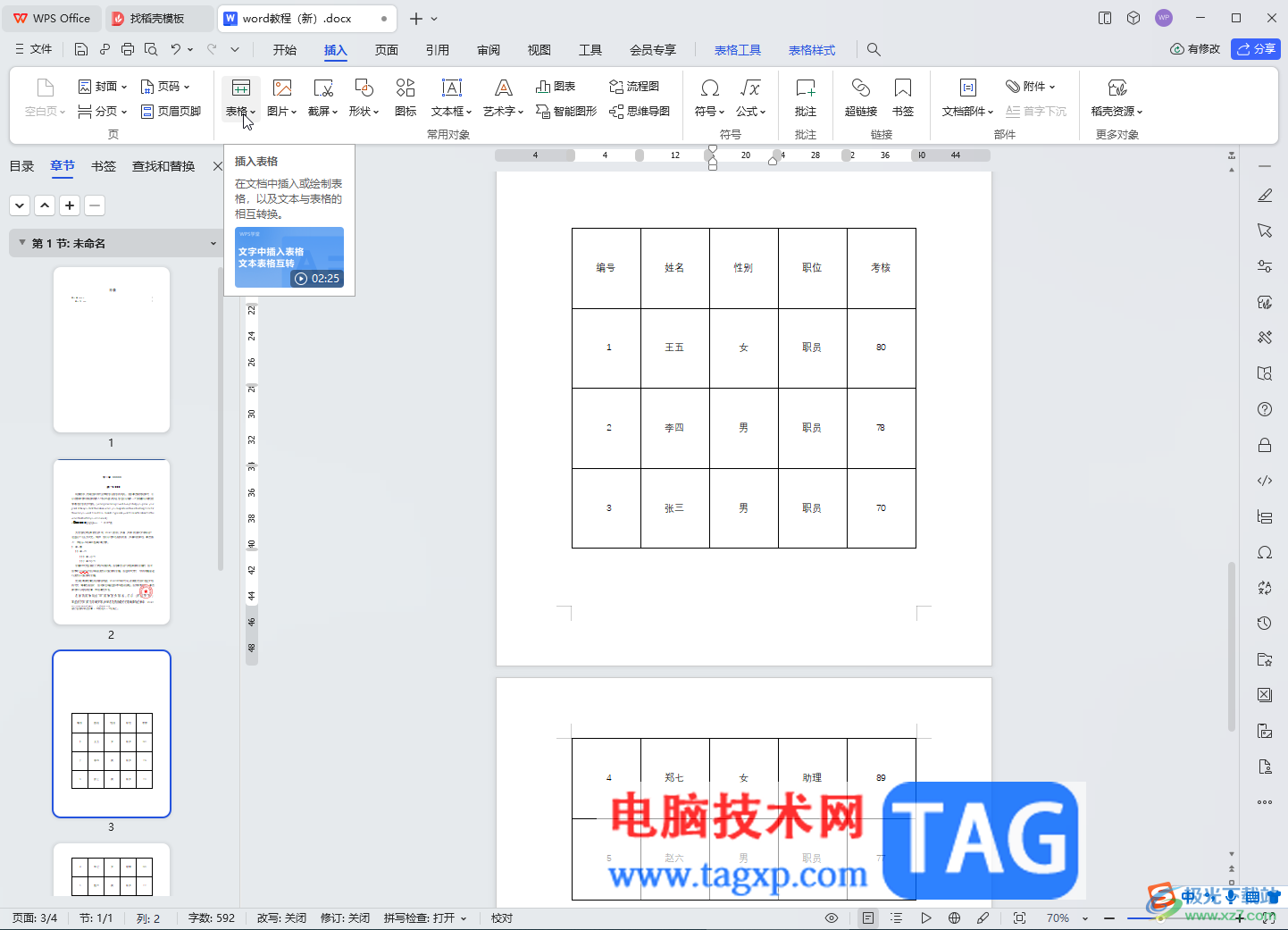Select page 2 thumbnail in navigation pane
This screenshot has height=930, width=1288.
(112, 541)
